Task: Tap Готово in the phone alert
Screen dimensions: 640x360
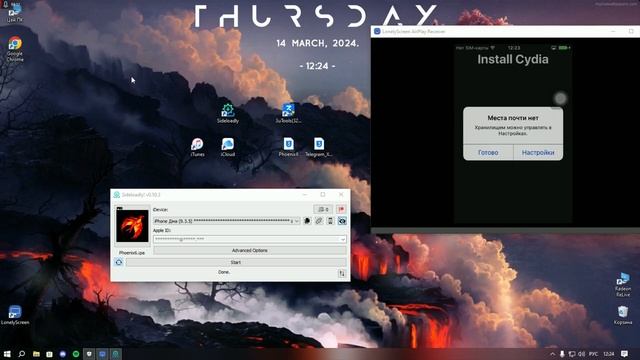Action: click(x=488, y=152)
